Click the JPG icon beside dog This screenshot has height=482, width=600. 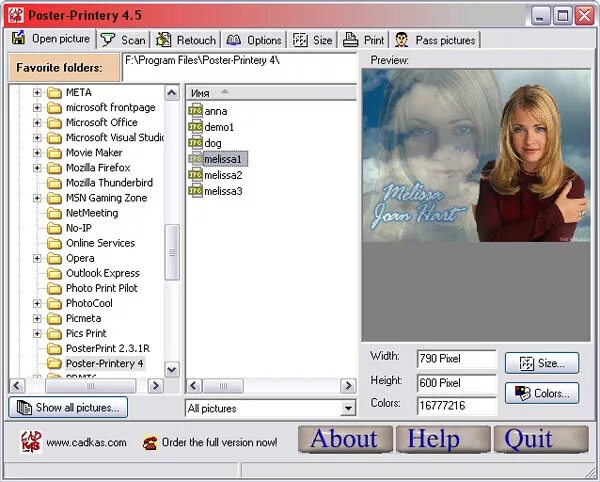coord(195,143)
